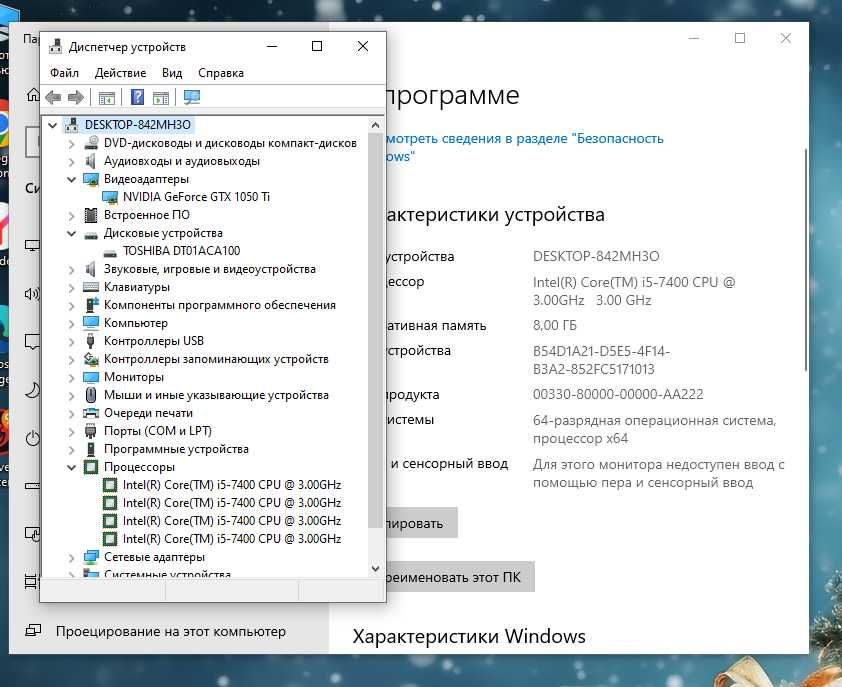Maximize the Device Manager window
This screenshot has height=687, width=842.
coord(317,47)
